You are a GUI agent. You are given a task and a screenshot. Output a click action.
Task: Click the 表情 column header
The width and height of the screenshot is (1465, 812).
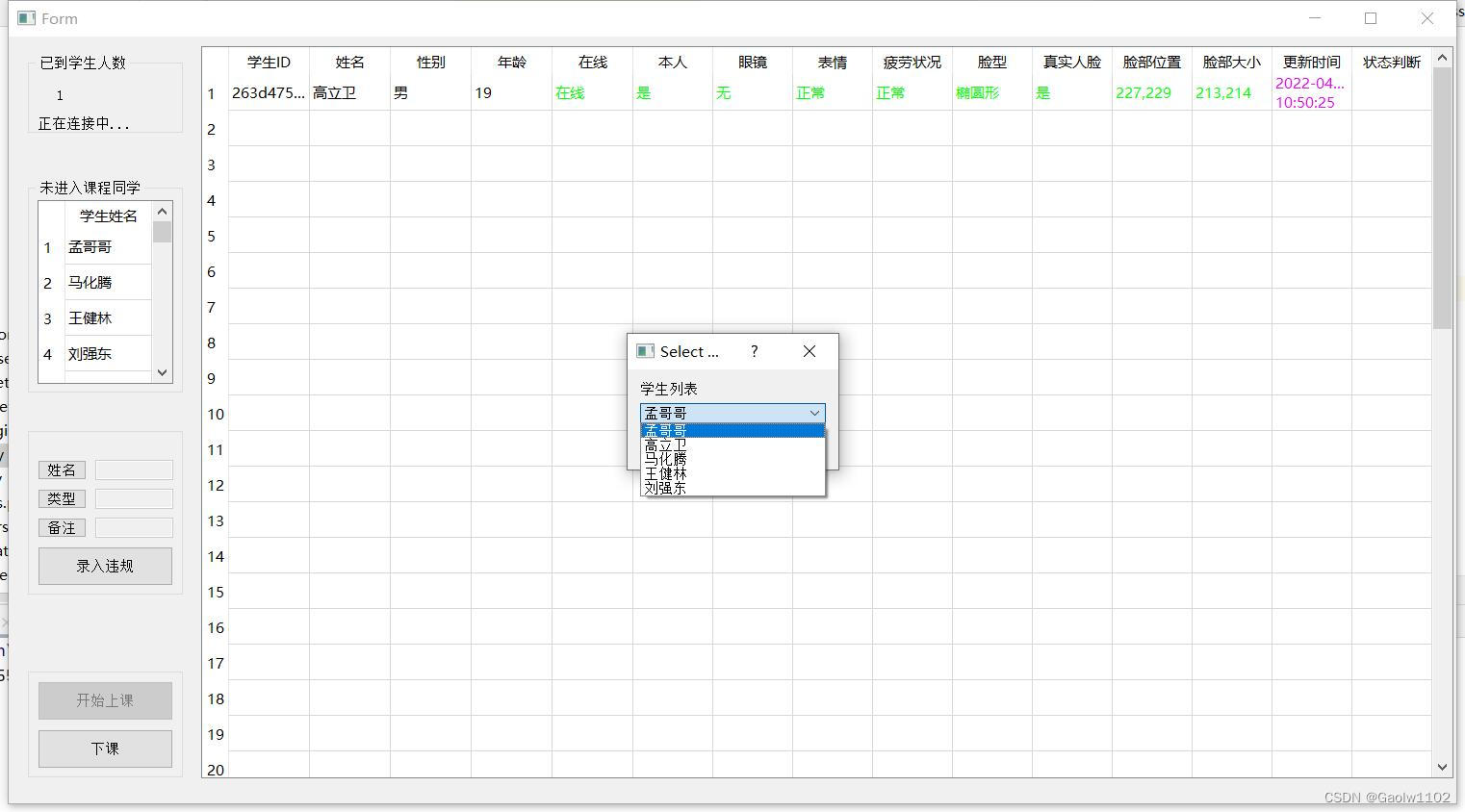click(x=833, y=62)
